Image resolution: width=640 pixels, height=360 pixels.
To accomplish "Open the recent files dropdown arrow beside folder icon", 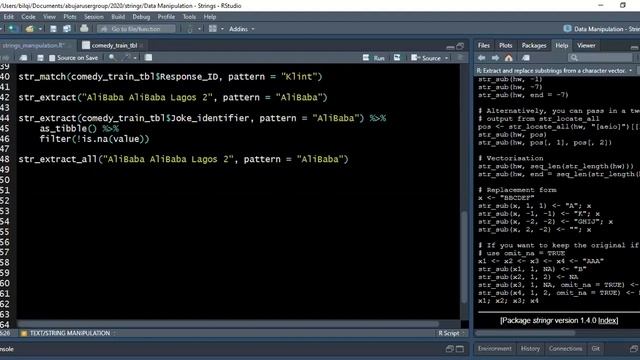I will 40,29.
